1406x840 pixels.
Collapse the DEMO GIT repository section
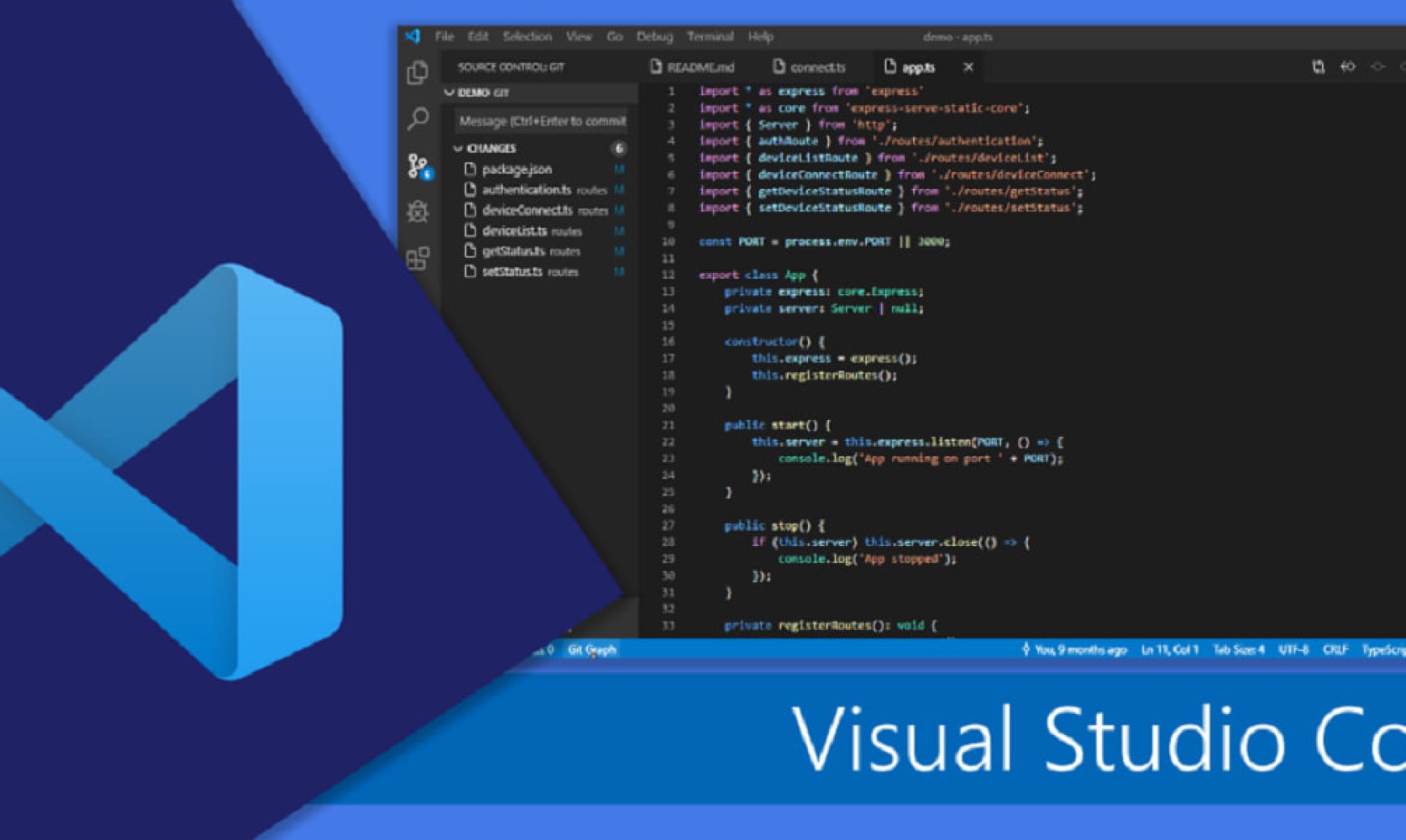[x=449, y=93]
